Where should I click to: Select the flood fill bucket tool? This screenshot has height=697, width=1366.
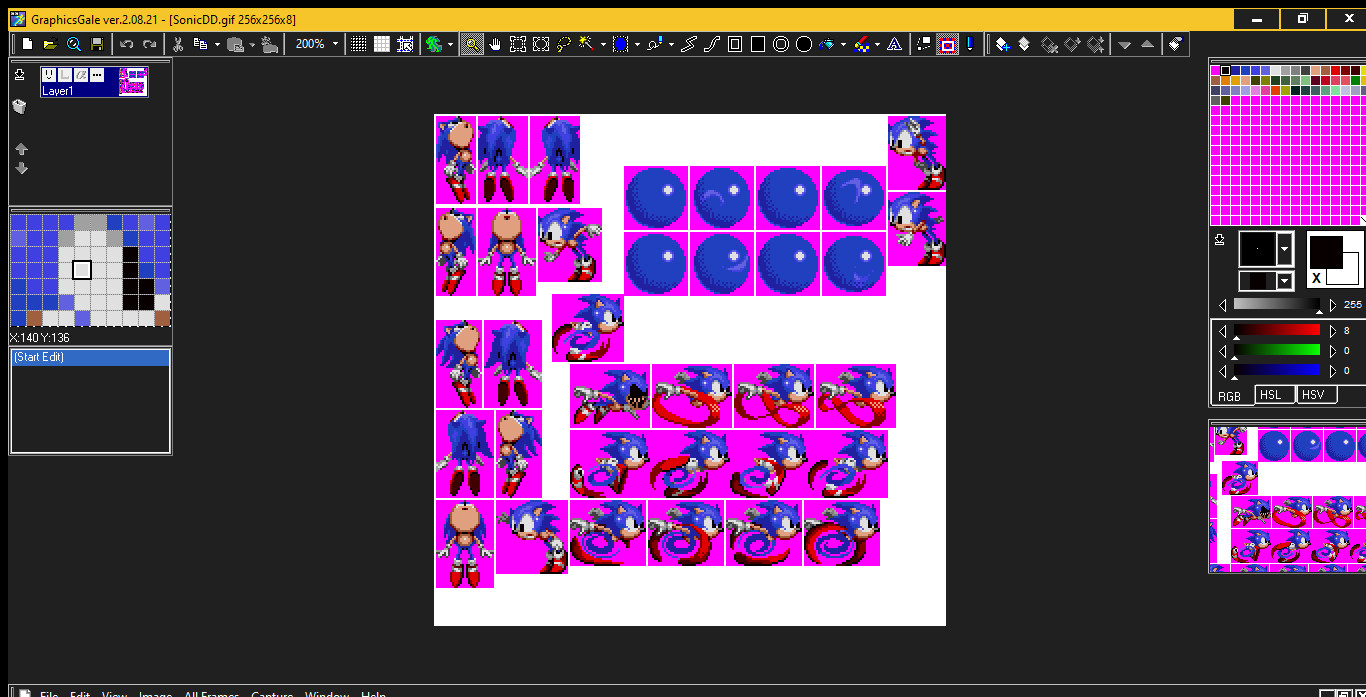pyautogui.click(x=828, y=44)
